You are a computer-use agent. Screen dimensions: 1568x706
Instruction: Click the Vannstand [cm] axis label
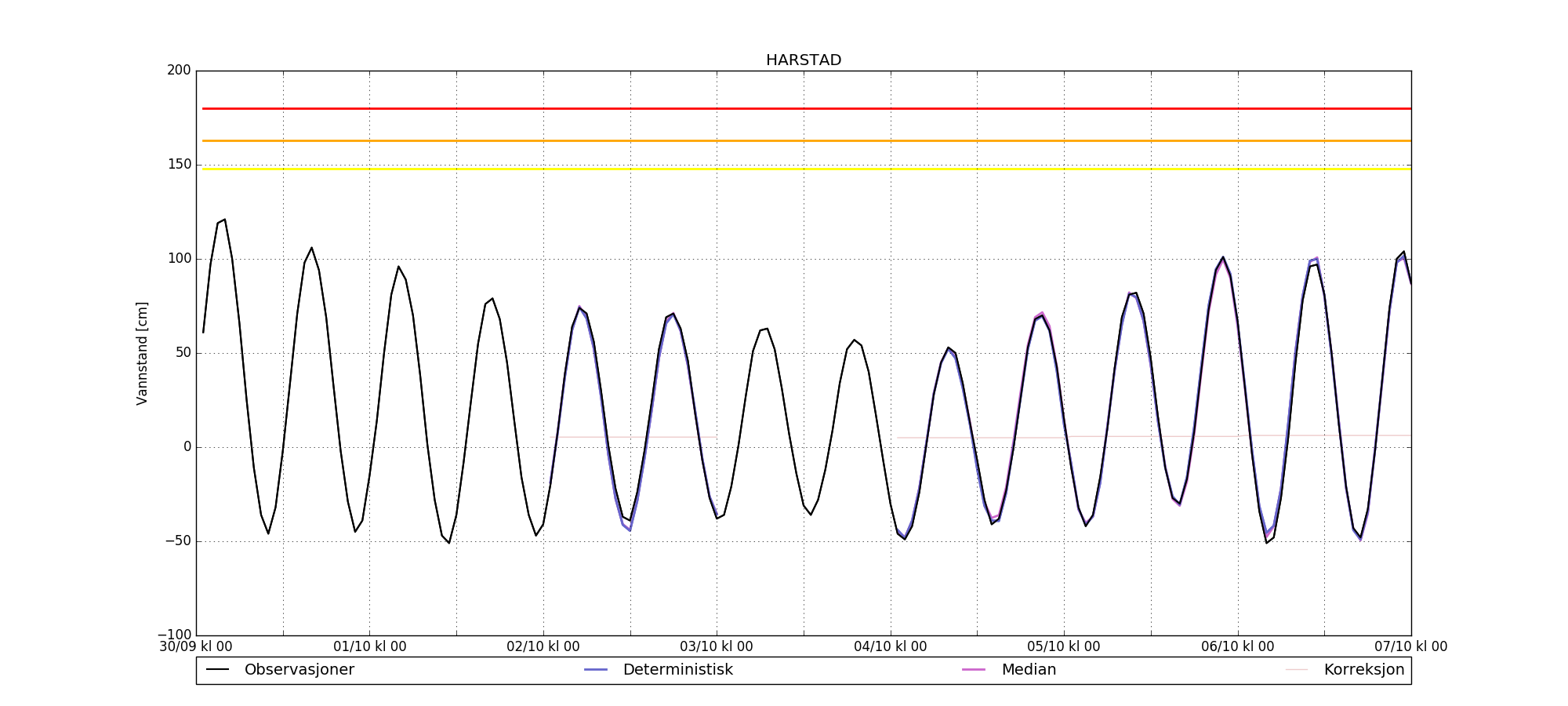coord(142,353)
